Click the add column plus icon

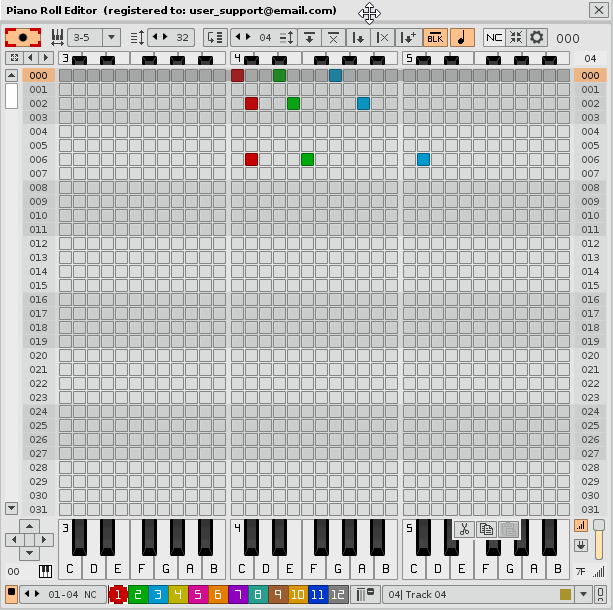pyautogui.click(x=408, y=38)
